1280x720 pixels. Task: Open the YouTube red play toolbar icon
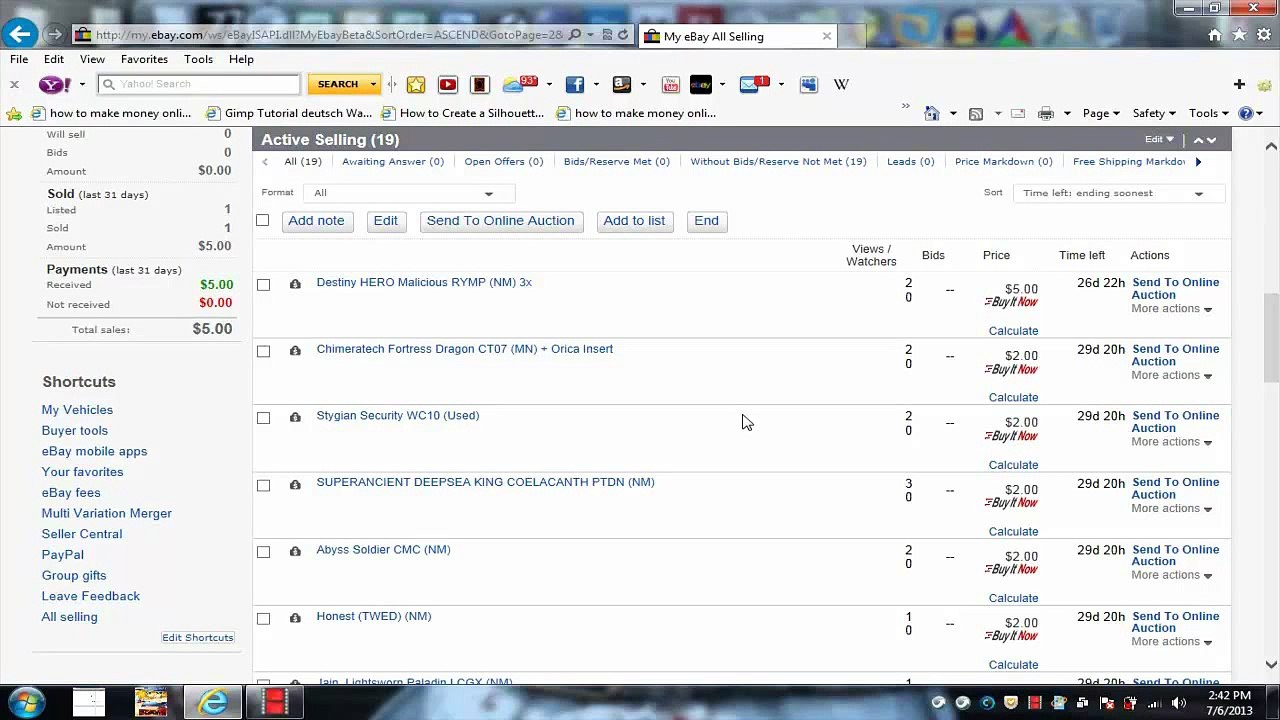click(448, 85)
